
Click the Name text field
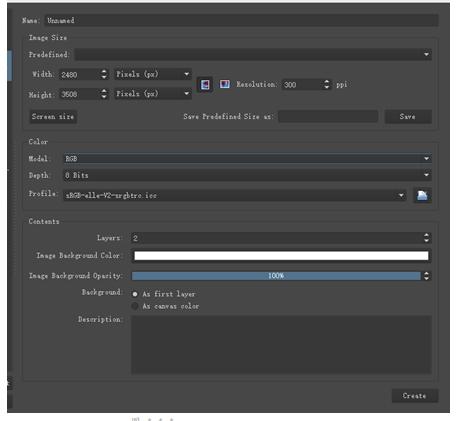(241, 20)
